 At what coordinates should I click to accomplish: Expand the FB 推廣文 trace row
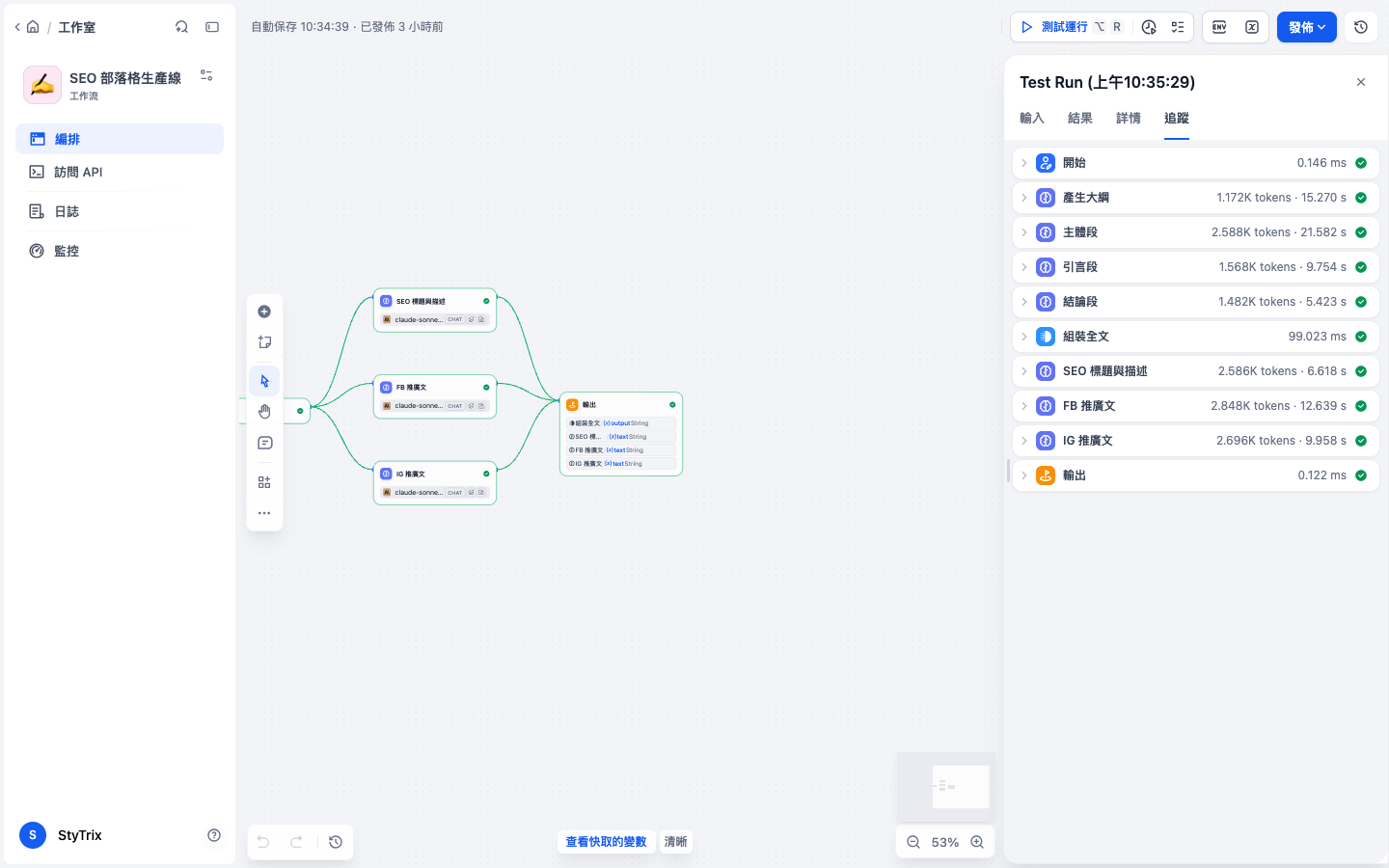click(1196, 406)
